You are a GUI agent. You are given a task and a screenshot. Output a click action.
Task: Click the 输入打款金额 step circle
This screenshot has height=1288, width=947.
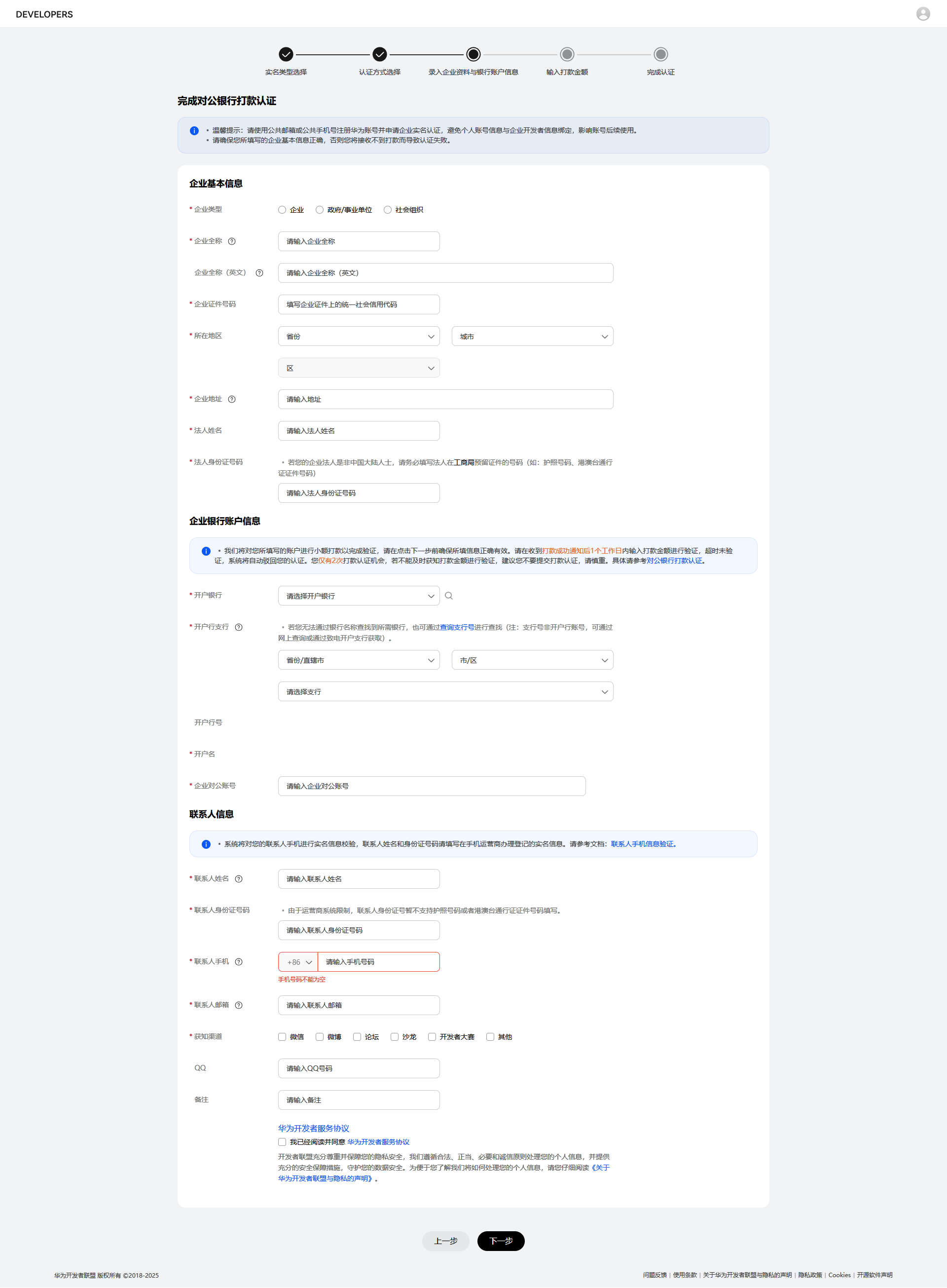[x=567, y=54]
